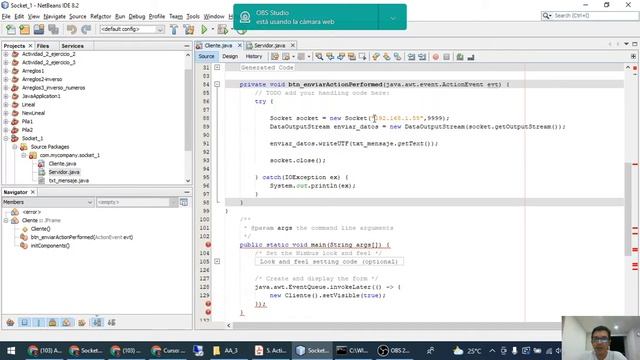Switch to History view
The width and height of the screenshot is (640, 360).
coord(254,56)
